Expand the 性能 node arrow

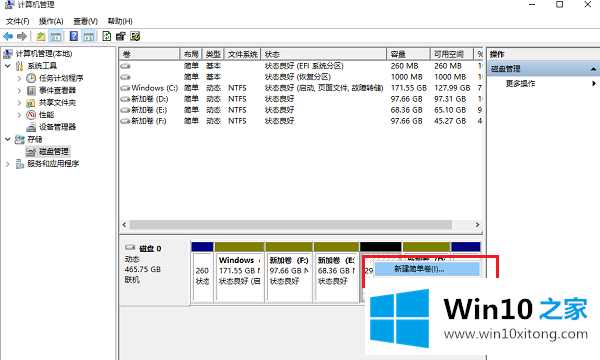[x=19, y=115]
